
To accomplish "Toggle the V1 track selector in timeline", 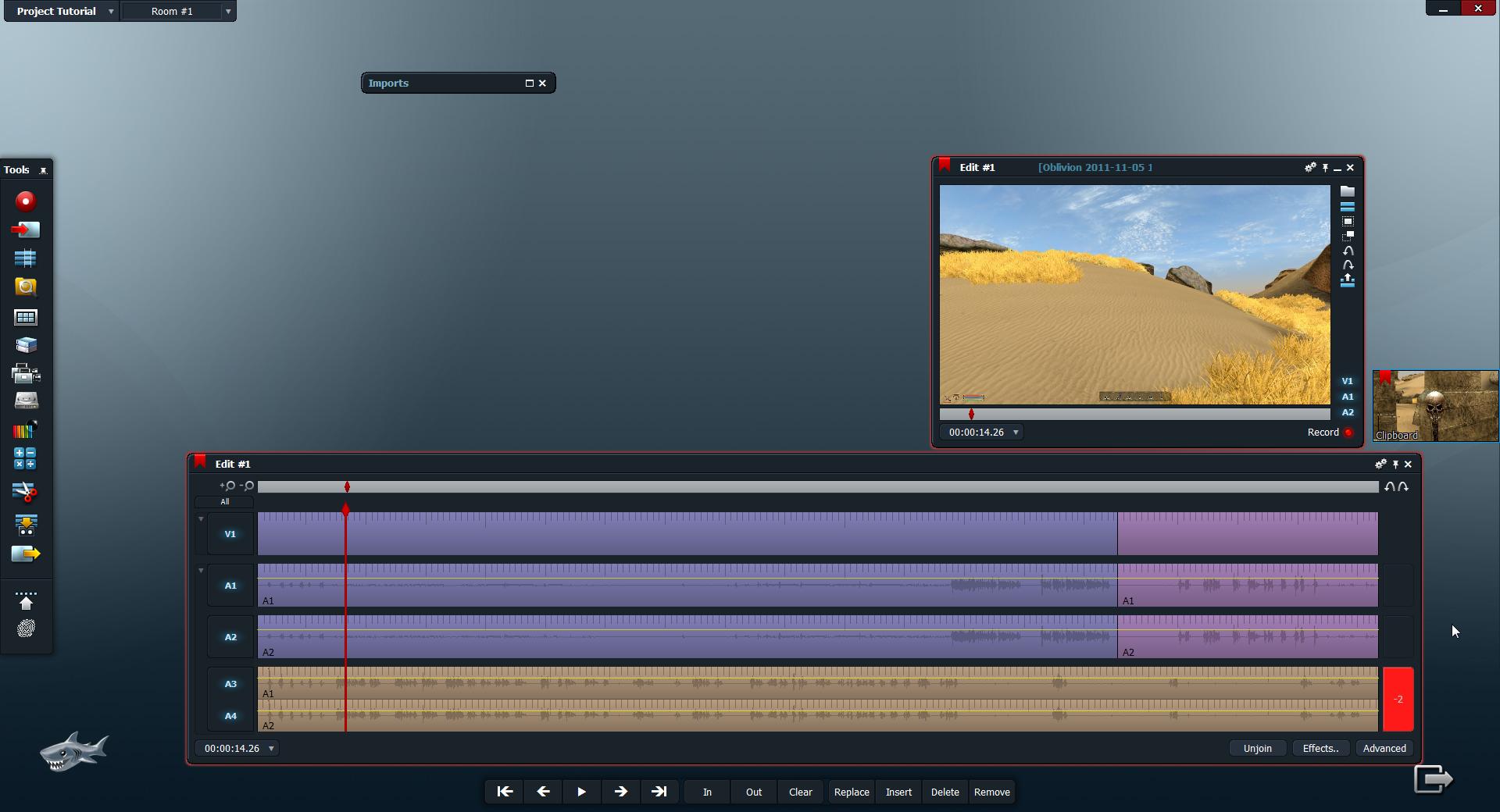I will tap(230, 534).
